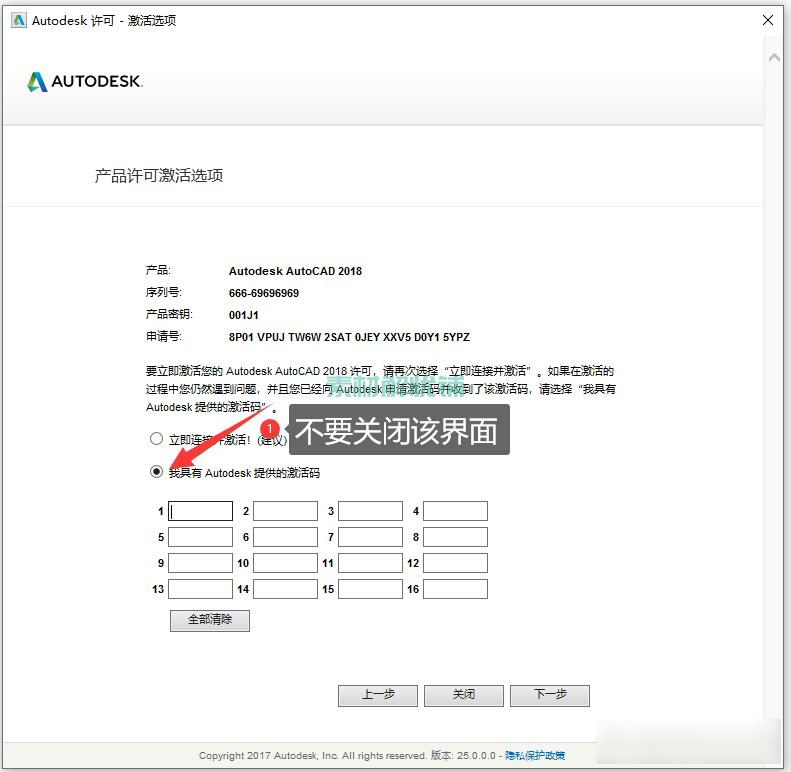The width and height of the screenshot is (791, 772).
Task: Close the Autodesk license window
Action: click(x=768, y=20)
